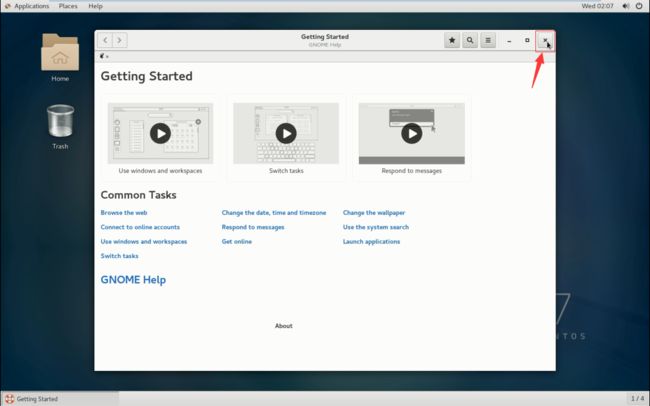Open the Change the wallpaper link

(x=374, y=213)
